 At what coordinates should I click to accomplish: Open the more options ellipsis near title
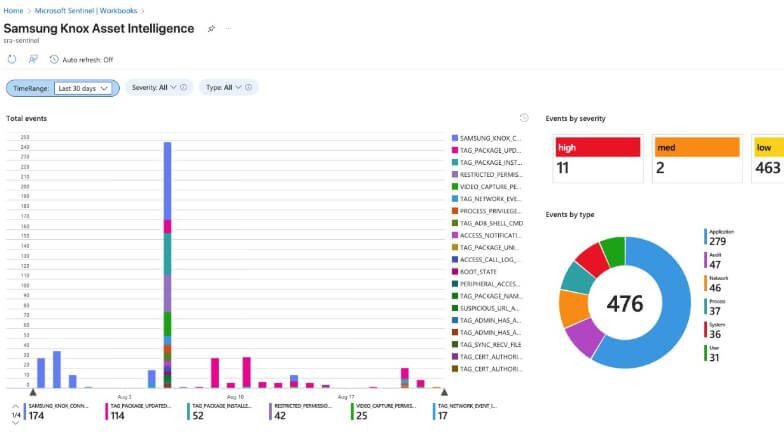228,29
